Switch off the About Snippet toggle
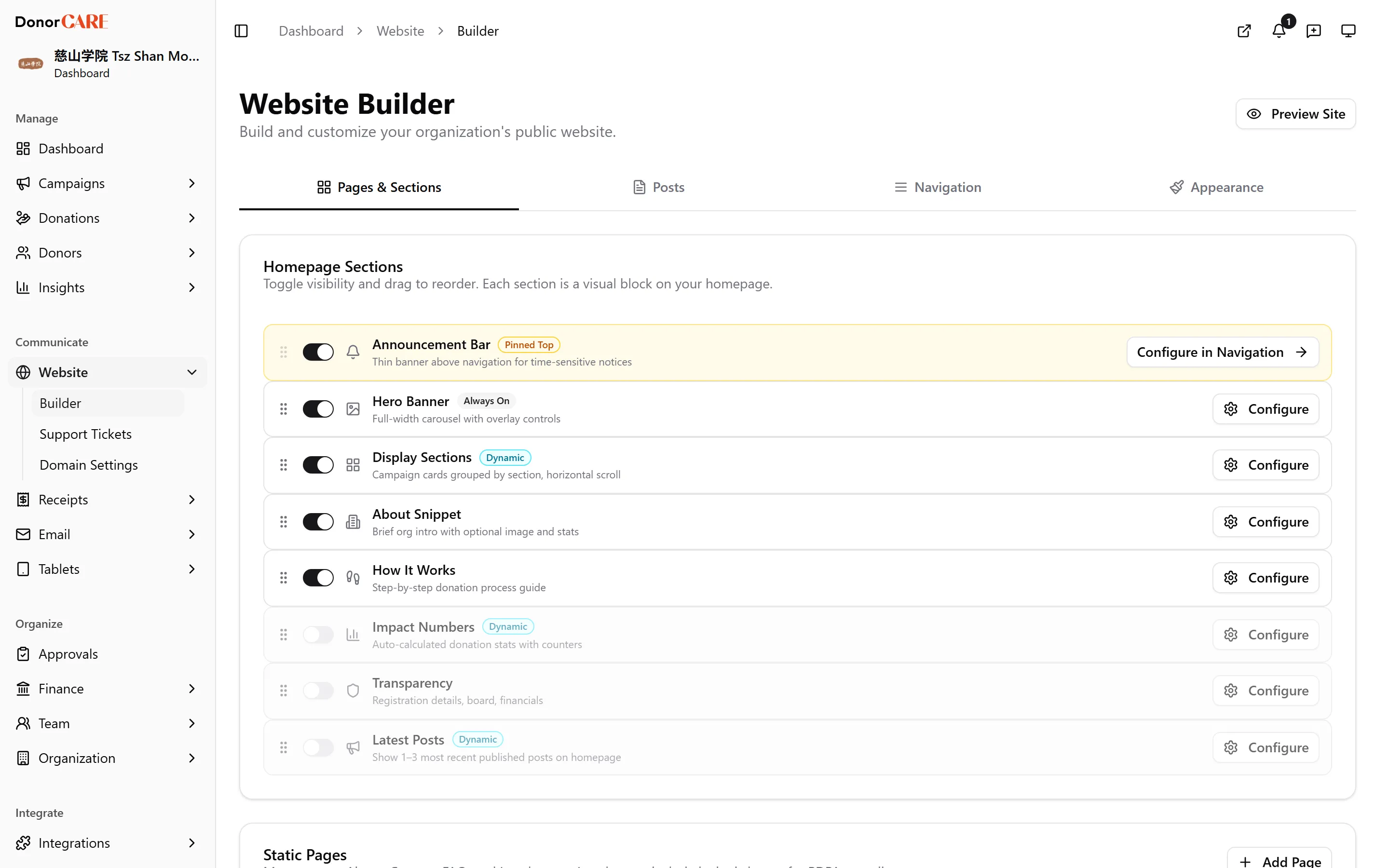The image size is (1389, 868). click(x=318, y=522)
